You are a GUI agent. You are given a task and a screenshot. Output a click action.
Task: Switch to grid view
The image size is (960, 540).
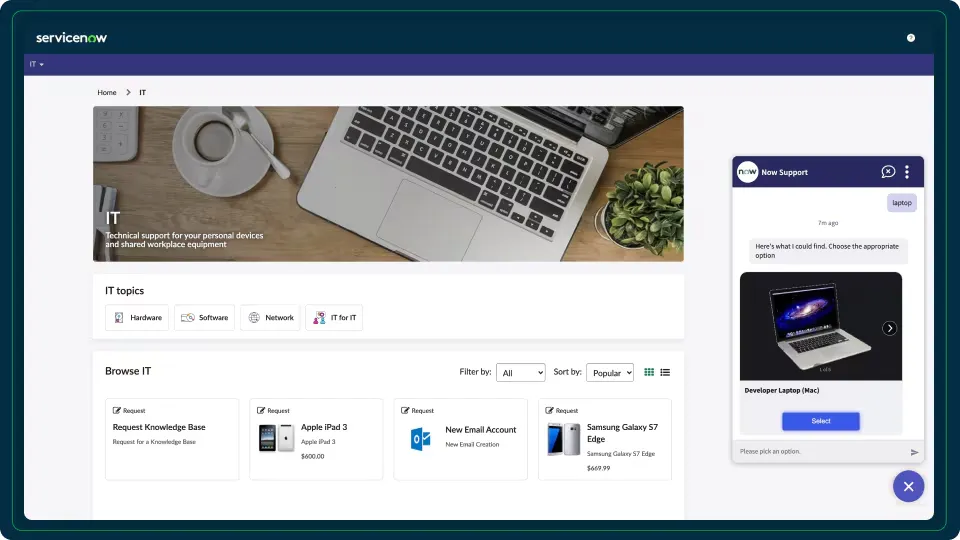coord(649,372)
